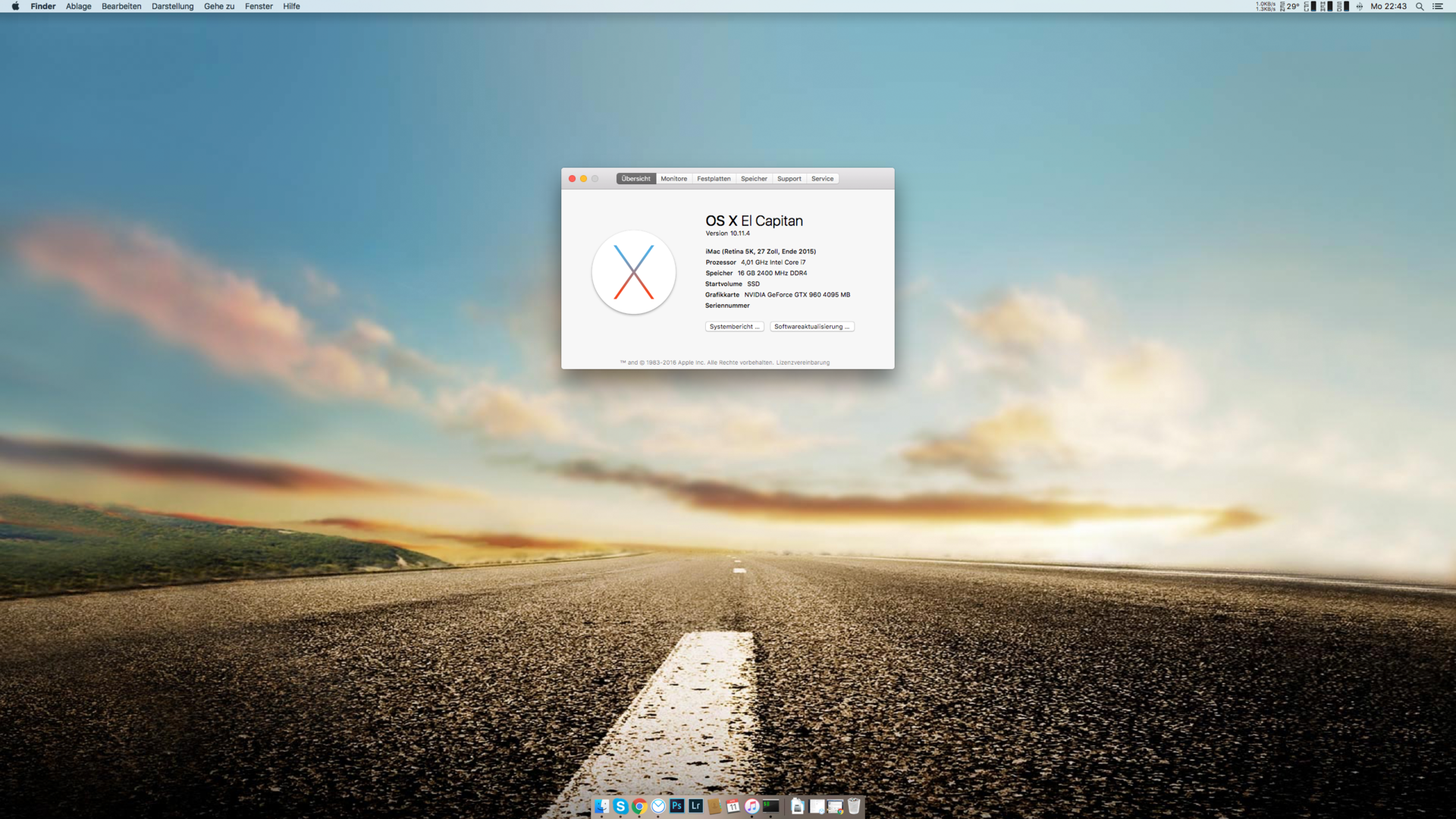Open the Fenster menu

tap(259, 6)
